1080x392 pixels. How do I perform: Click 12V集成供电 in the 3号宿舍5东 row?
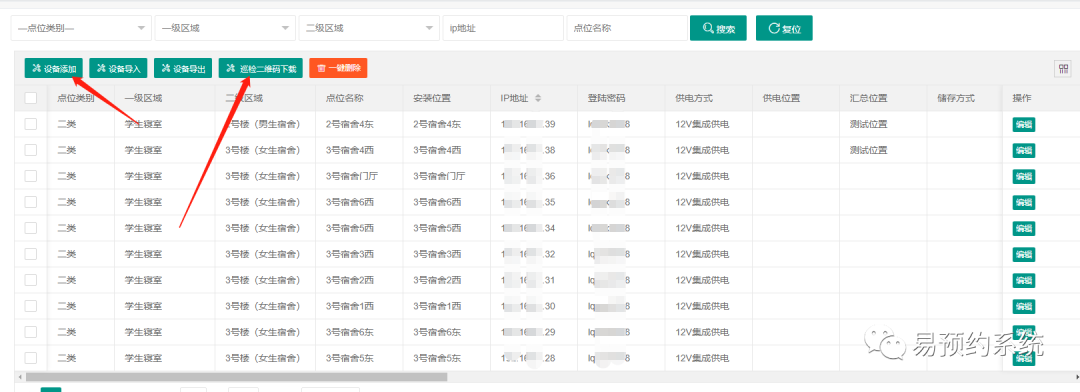point(702,358)
